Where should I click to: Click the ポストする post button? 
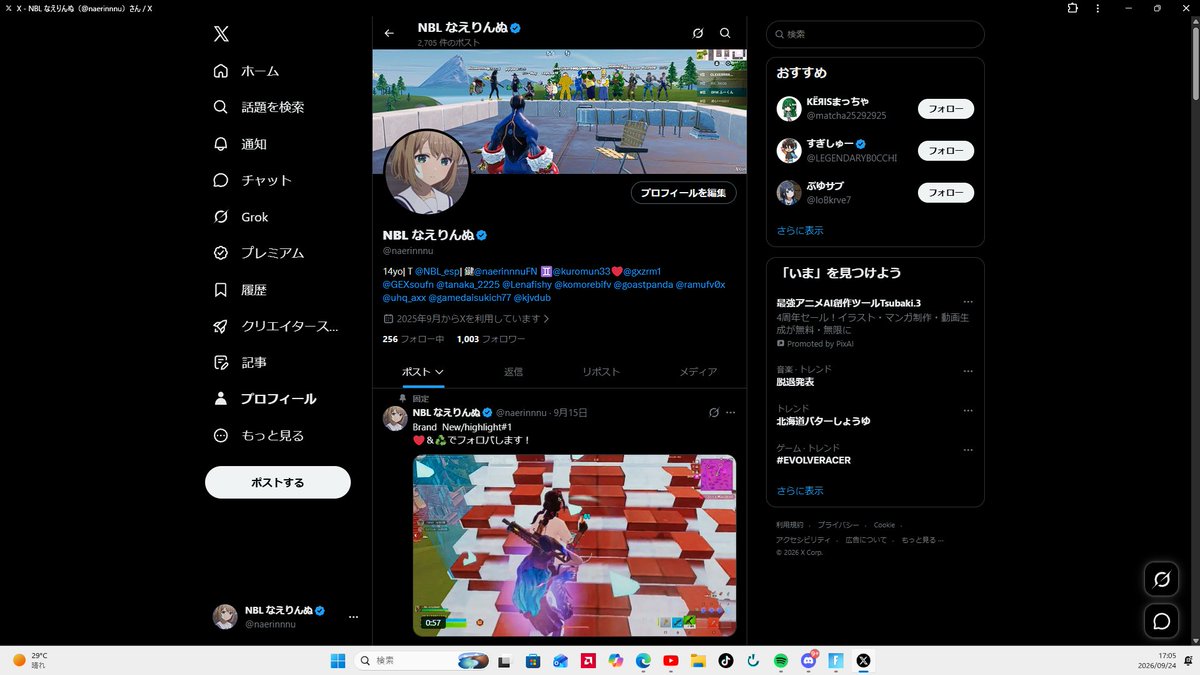pyautogui.click(x=278, y=482)
